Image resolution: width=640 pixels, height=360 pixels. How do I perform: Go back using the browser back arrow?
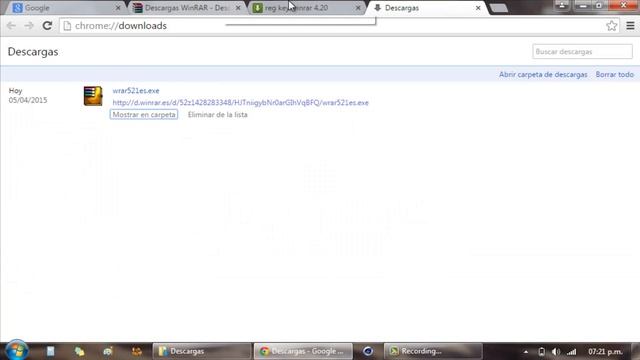pyautogui.click(x=11, y=26)
